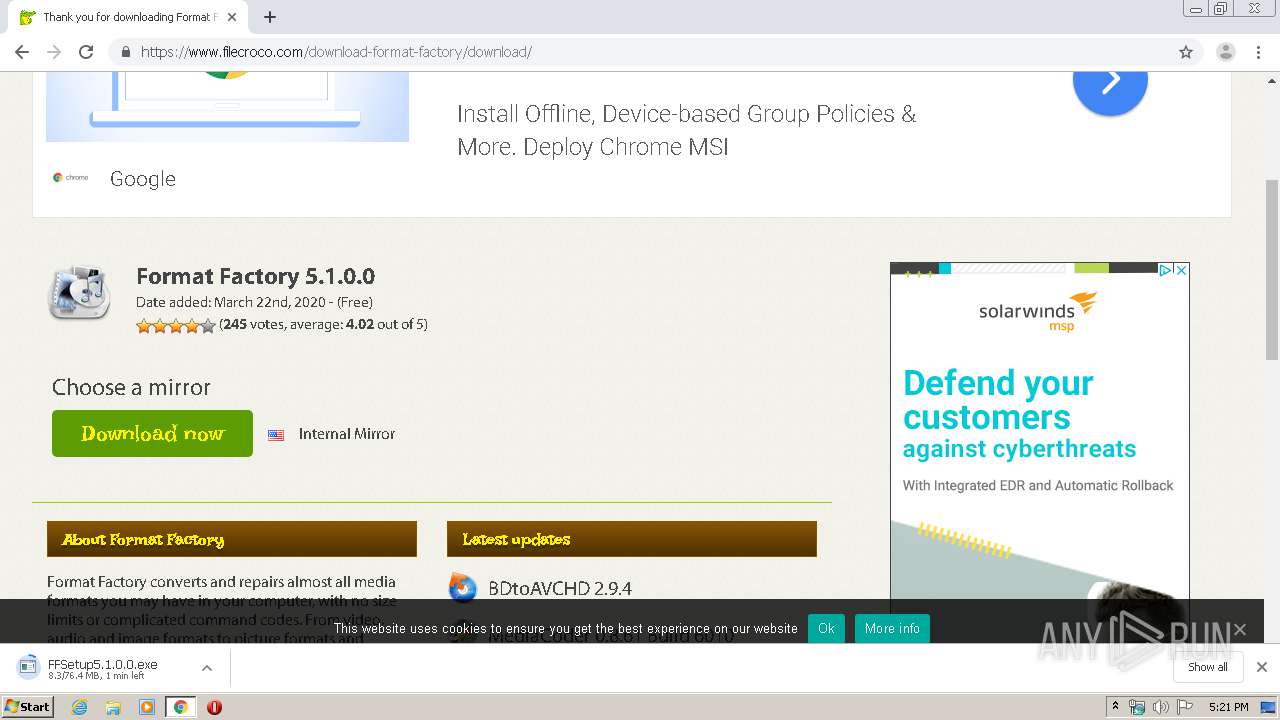Open the Windows Start menu

[x=28, y=706]
